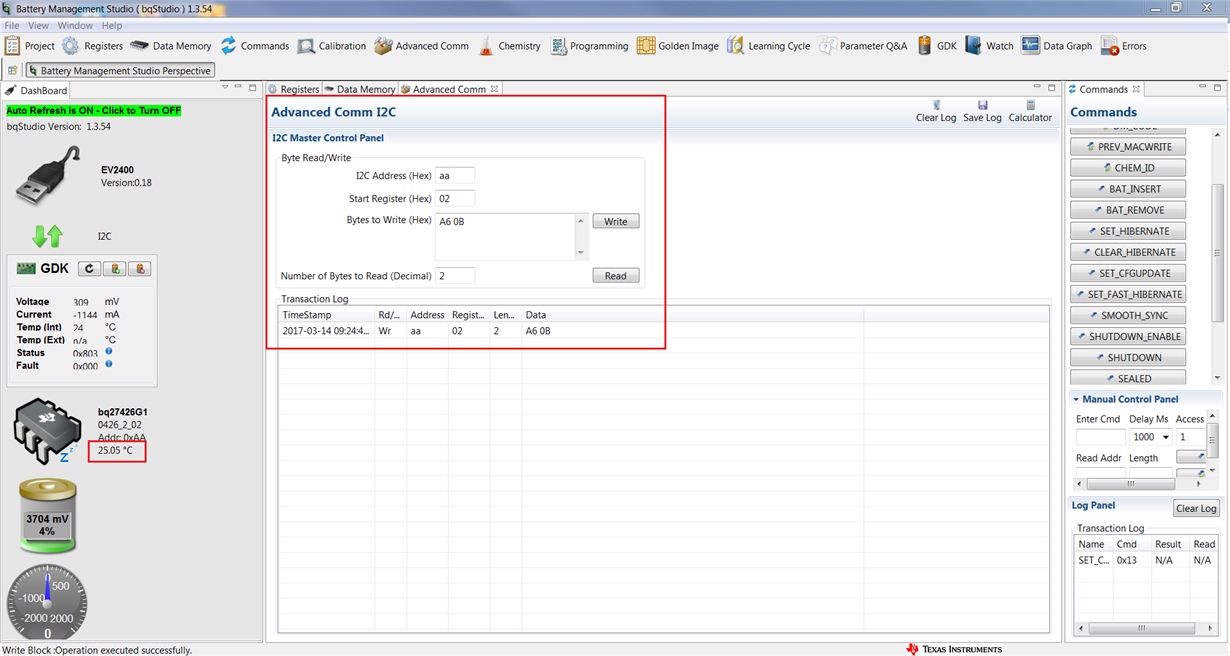Click the BAT_REMOVE command button
The width and height of the screenshot is (1230, 656).
(x=1128, y=210)
